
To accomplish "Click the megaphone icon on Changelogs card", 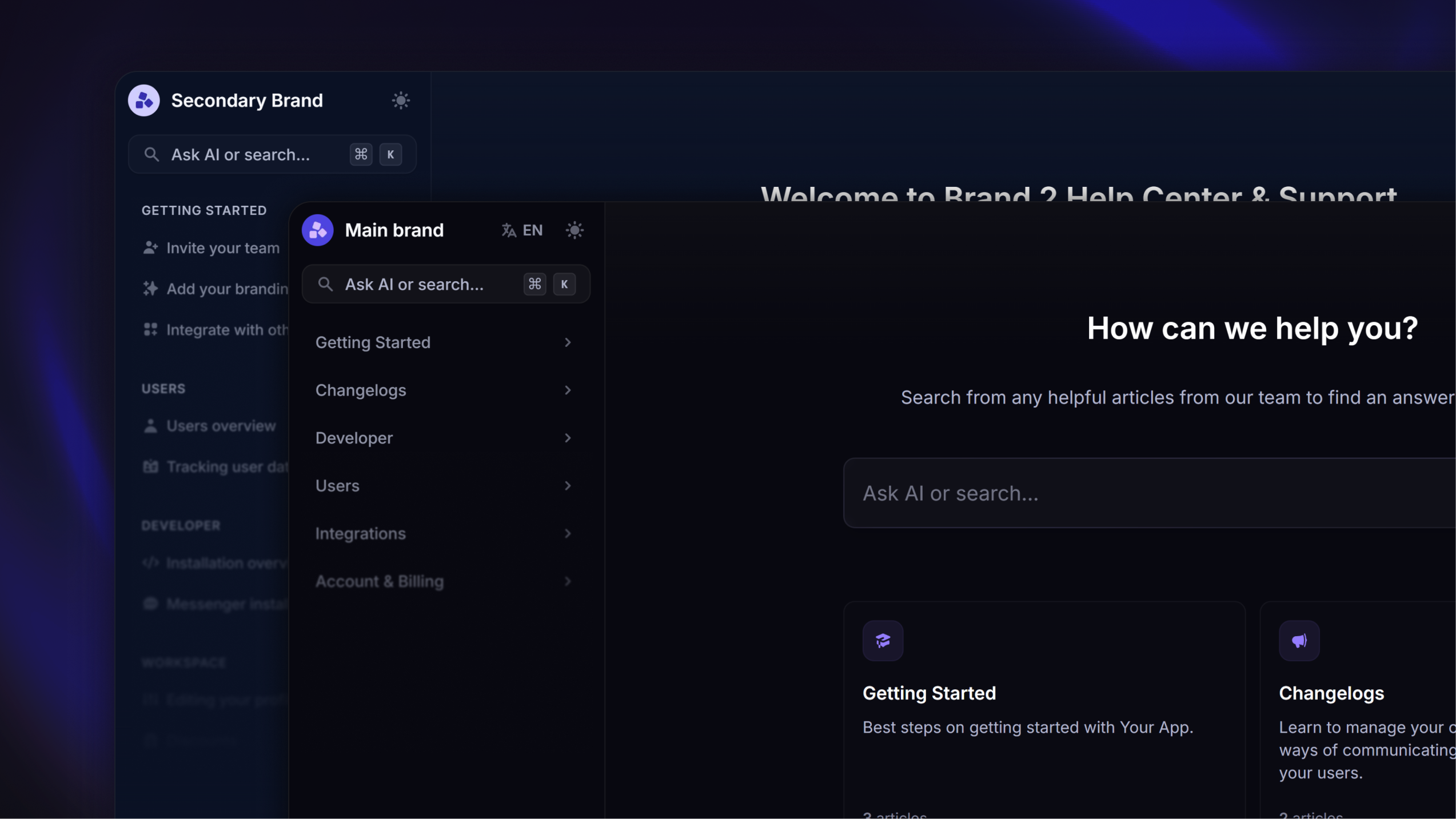I will pyautogui.click(x=1299, y=640).
